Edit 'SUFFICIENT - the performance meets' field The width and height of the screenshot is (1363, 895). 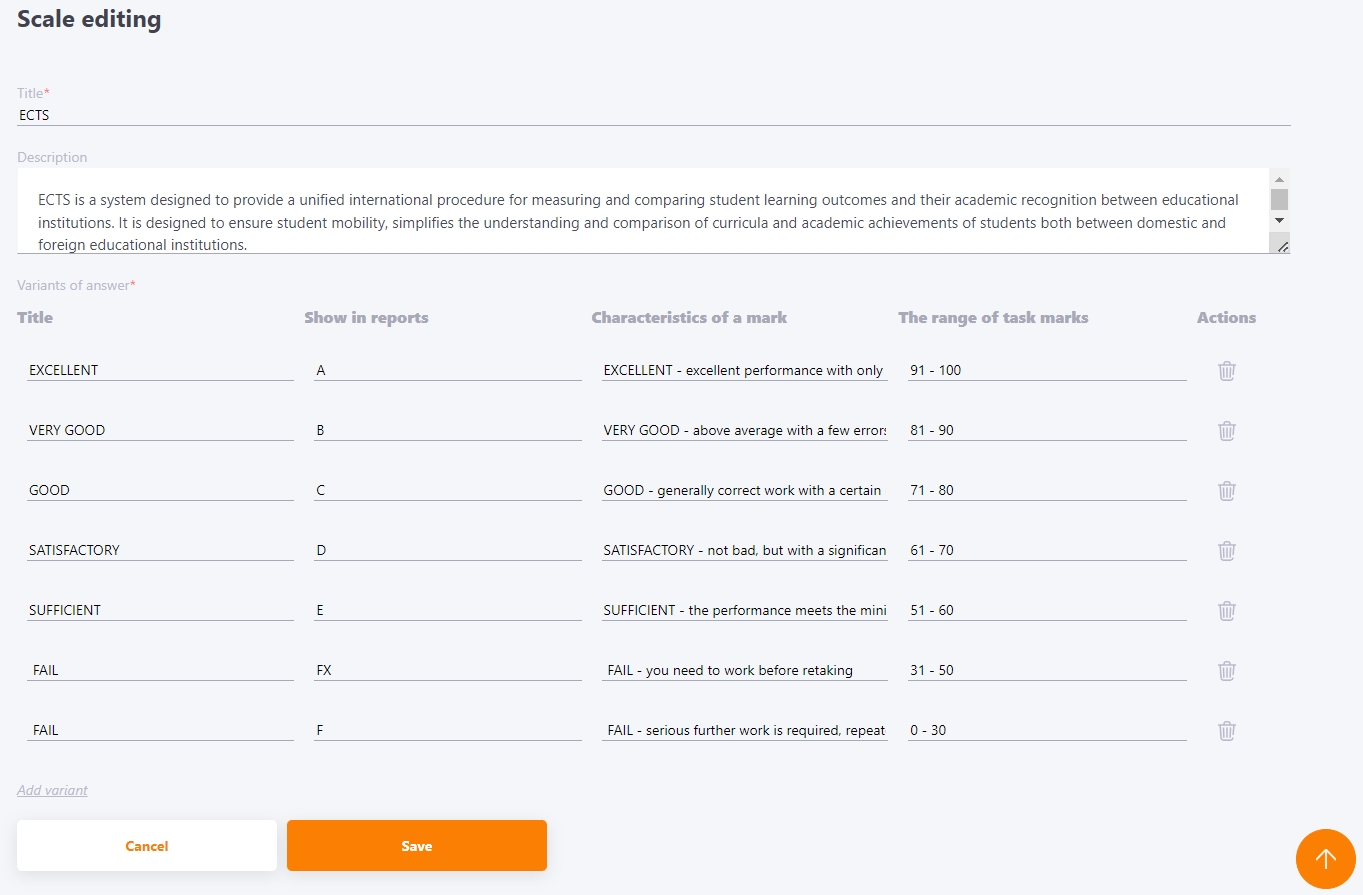click(745, 610)
